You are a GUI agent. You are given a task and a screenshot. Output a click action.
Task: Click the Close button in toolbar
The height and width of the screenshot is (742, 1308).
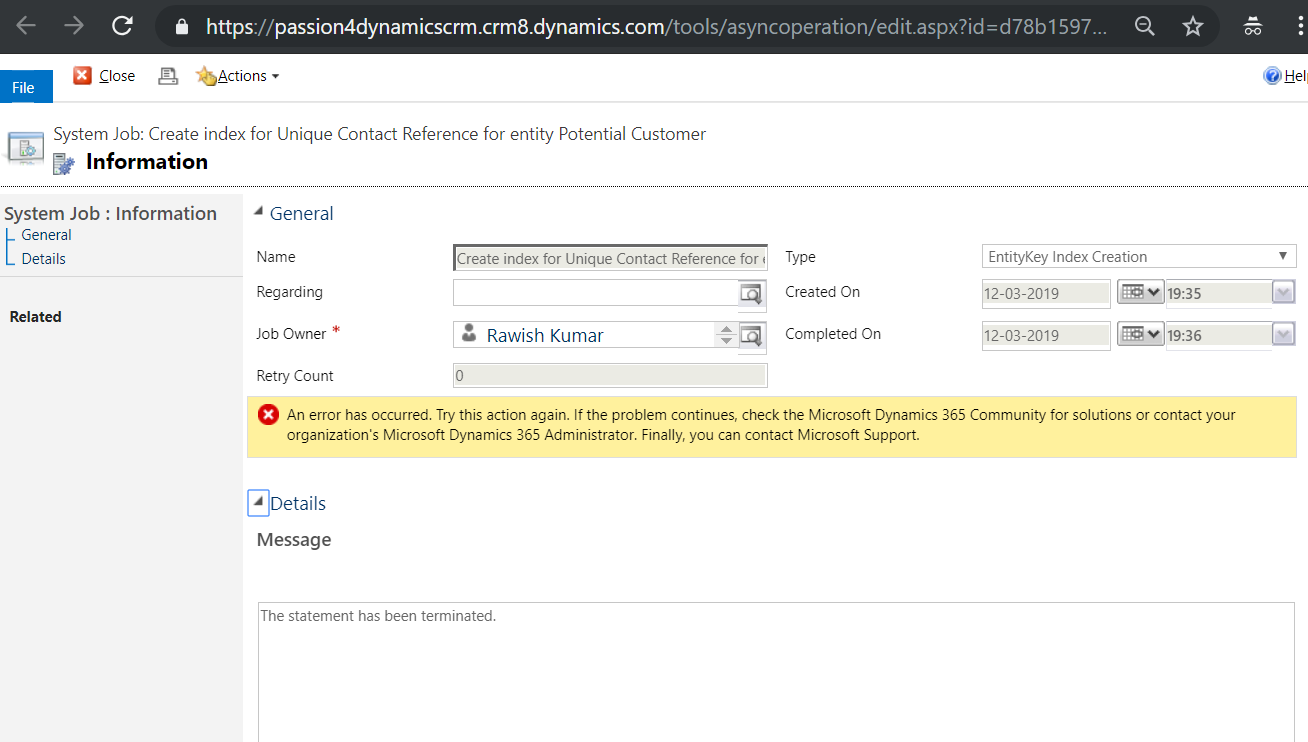[105, 76]
